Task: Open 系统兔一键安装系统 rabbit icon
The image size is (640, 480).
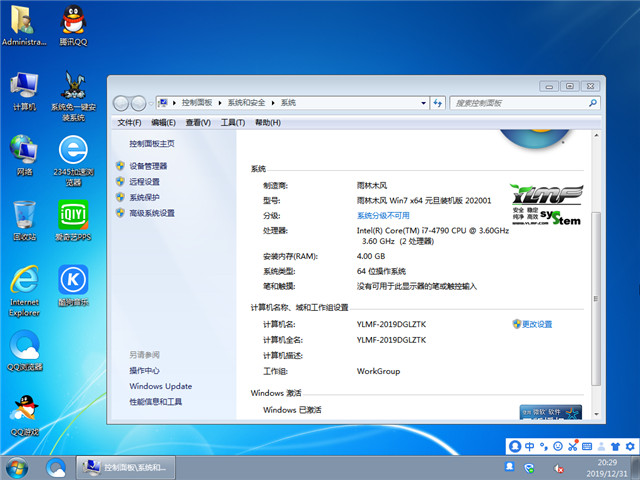Action: [x=73, y=96]
